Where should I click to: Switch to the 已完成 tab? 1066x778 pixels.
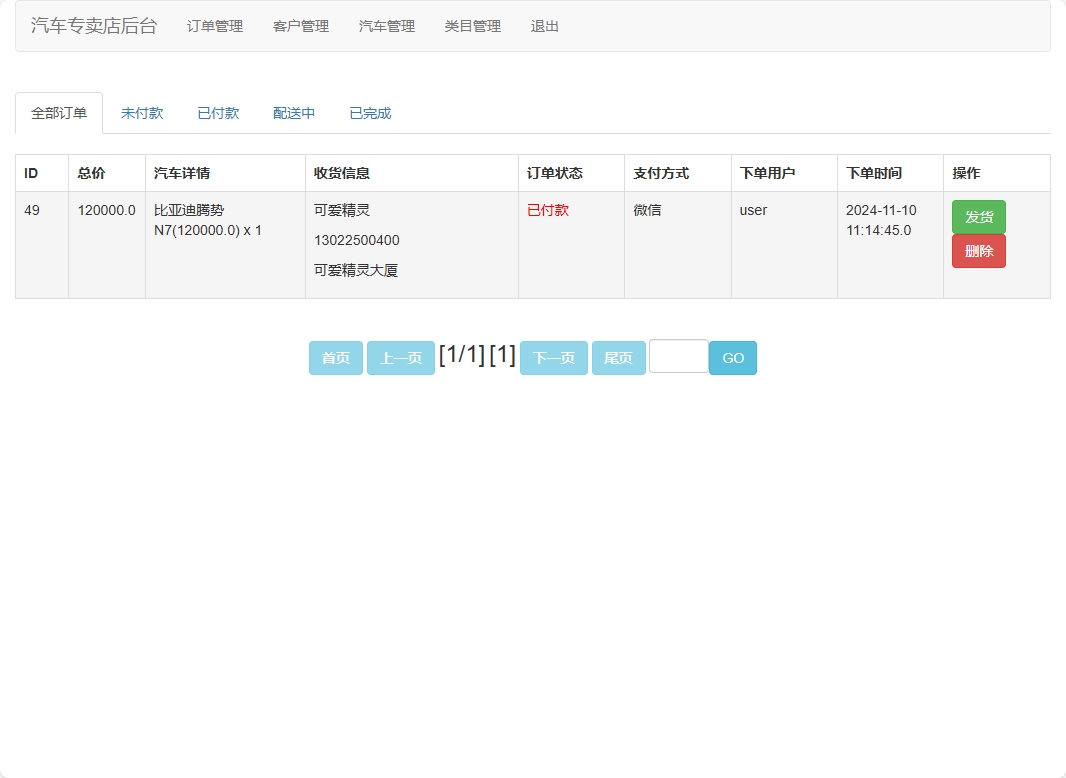(x=369, y=112)
